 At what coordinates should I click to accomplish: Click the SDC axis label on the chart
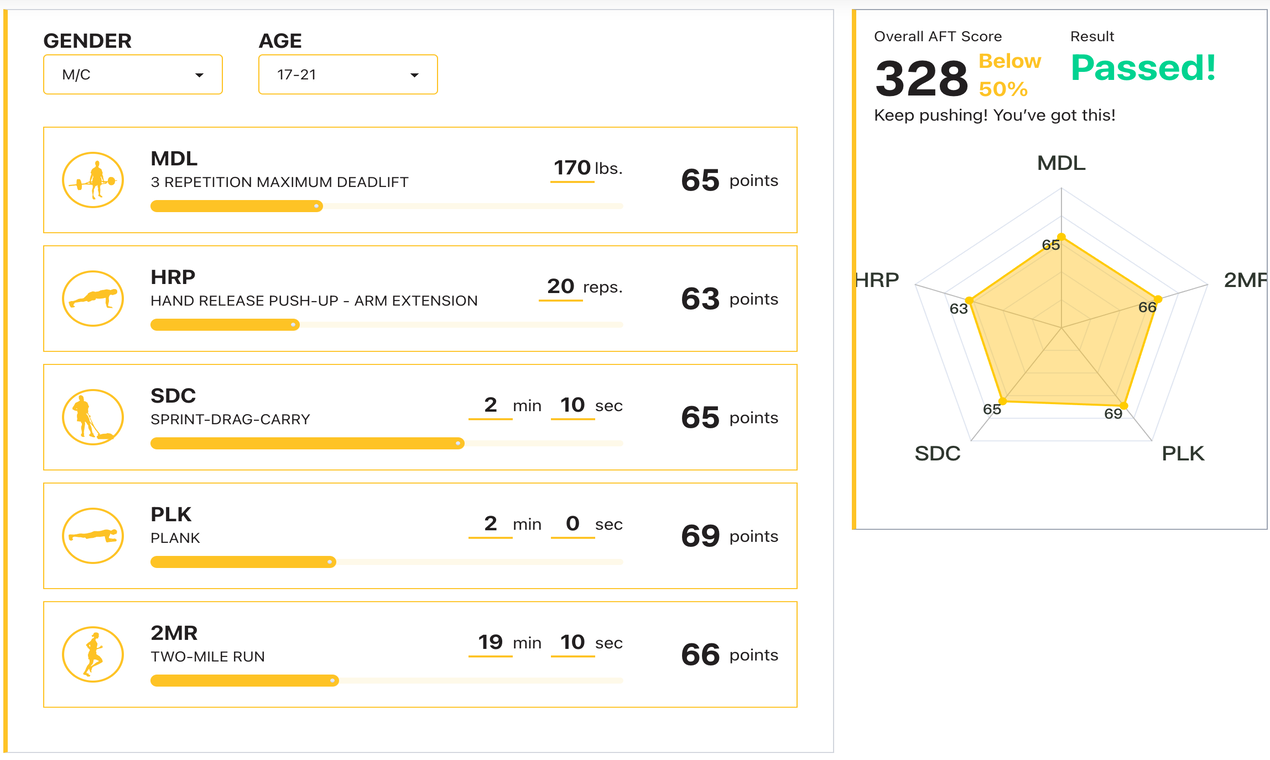coord(938,452)
